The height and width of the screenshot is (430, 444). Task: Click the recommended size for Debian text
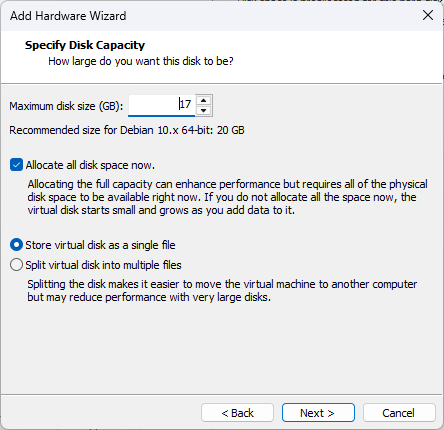tap(127, 130)
